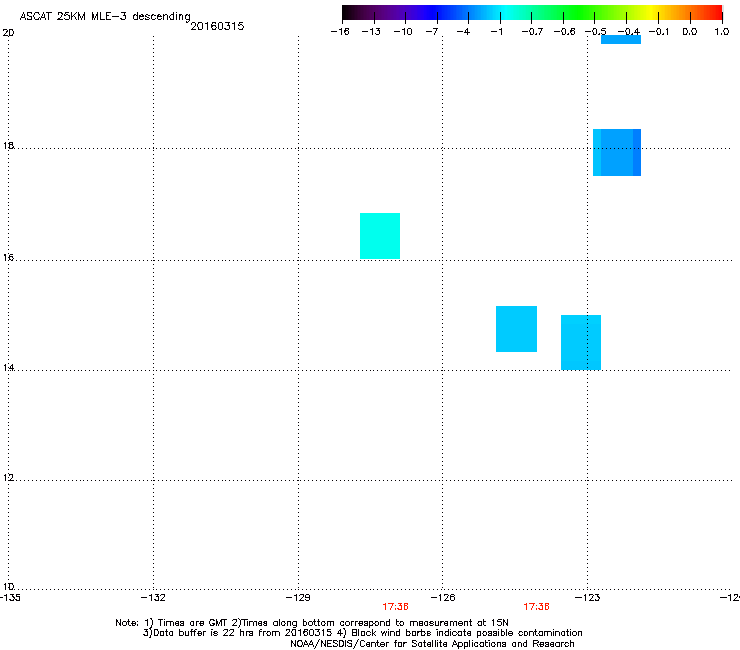Click the blue data block on the 18 latitude line
This screenshot has width=740, height=650.
[x=617, y=152]
